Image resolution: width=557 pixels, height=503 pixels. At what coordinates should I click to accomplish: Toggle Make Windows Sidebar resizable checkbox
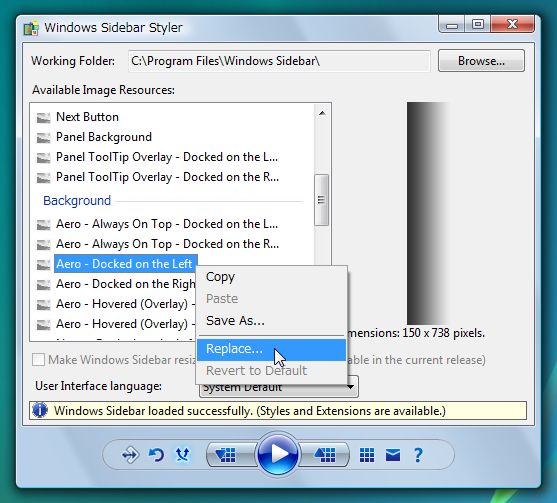click(x=38, y=359)
